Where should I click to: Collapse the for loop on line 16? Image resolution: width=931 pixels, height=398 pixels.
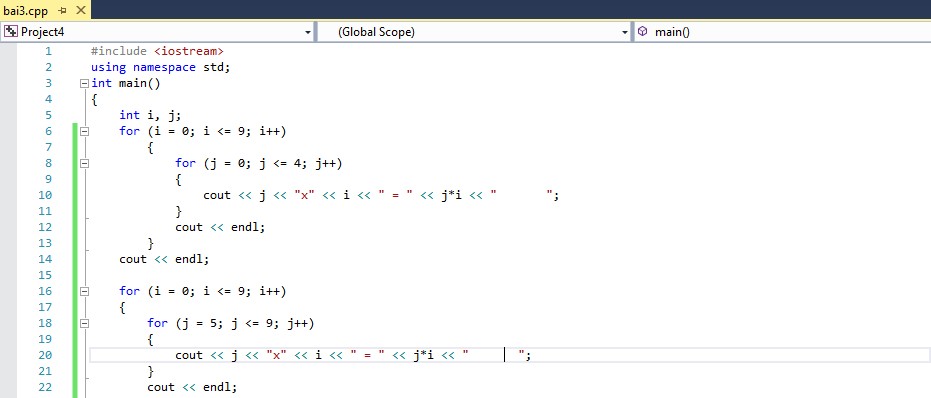(x=84, y=292)
